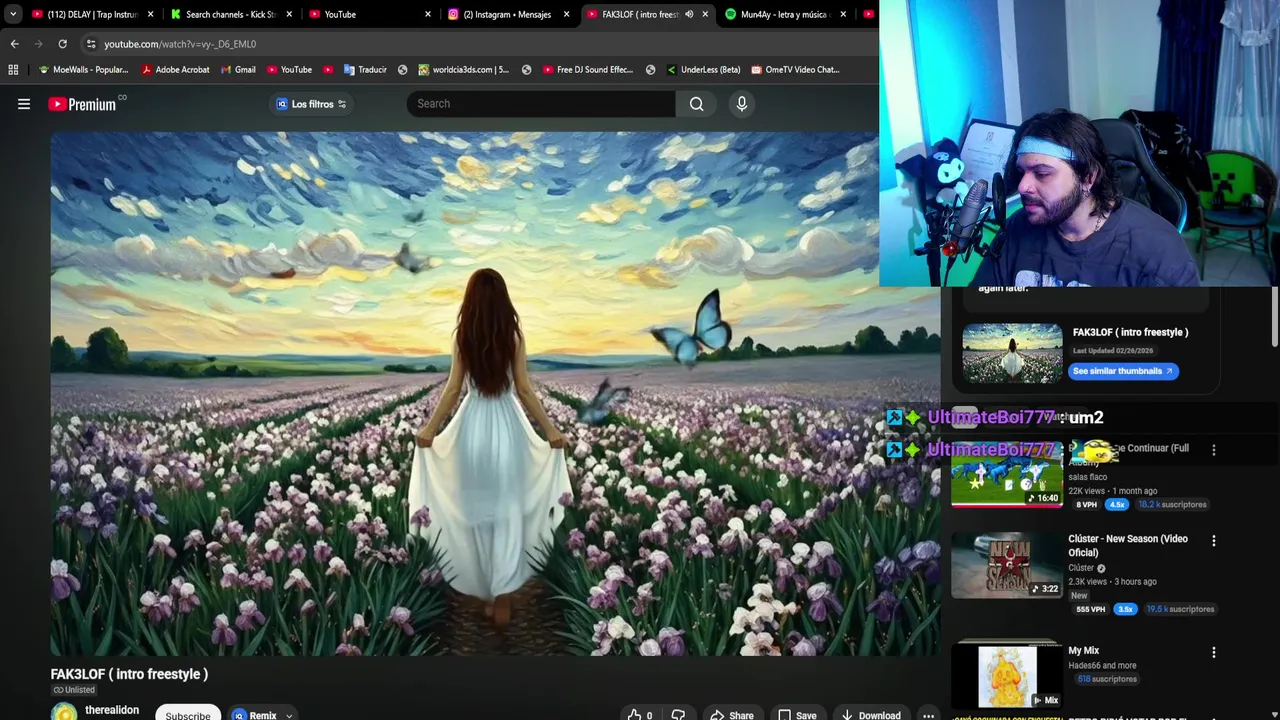Dislike the video with thumbs down icon

pos(678,715)
